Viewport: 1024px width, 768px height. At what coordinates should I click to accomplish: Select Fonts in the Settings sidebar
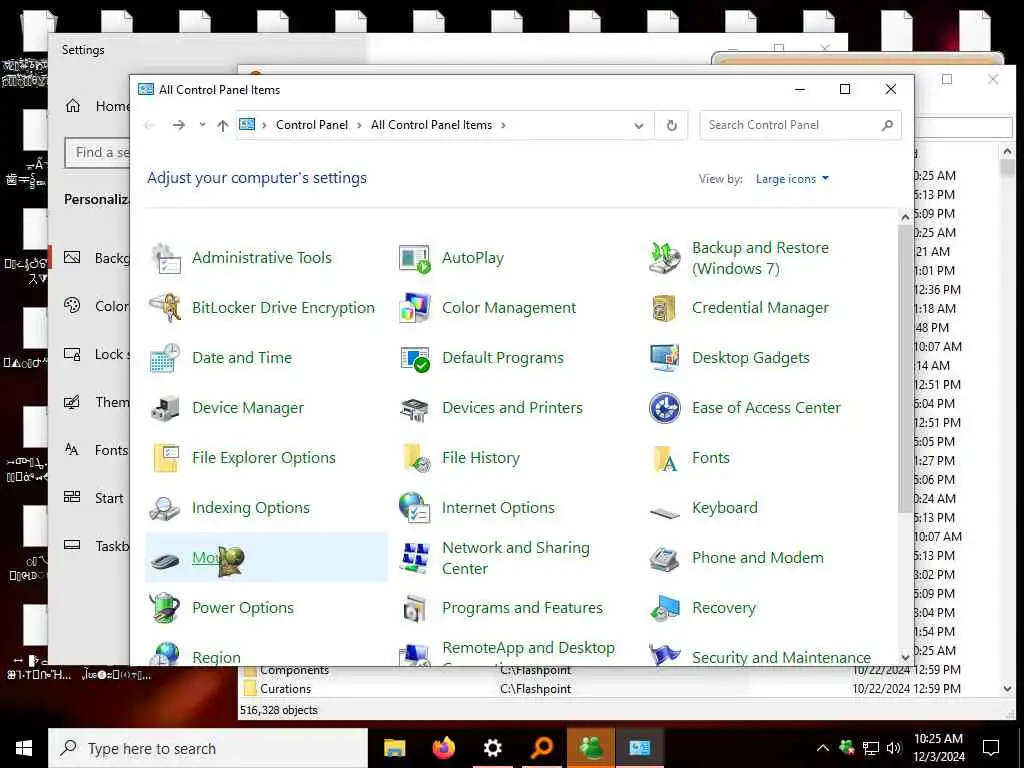97,450
